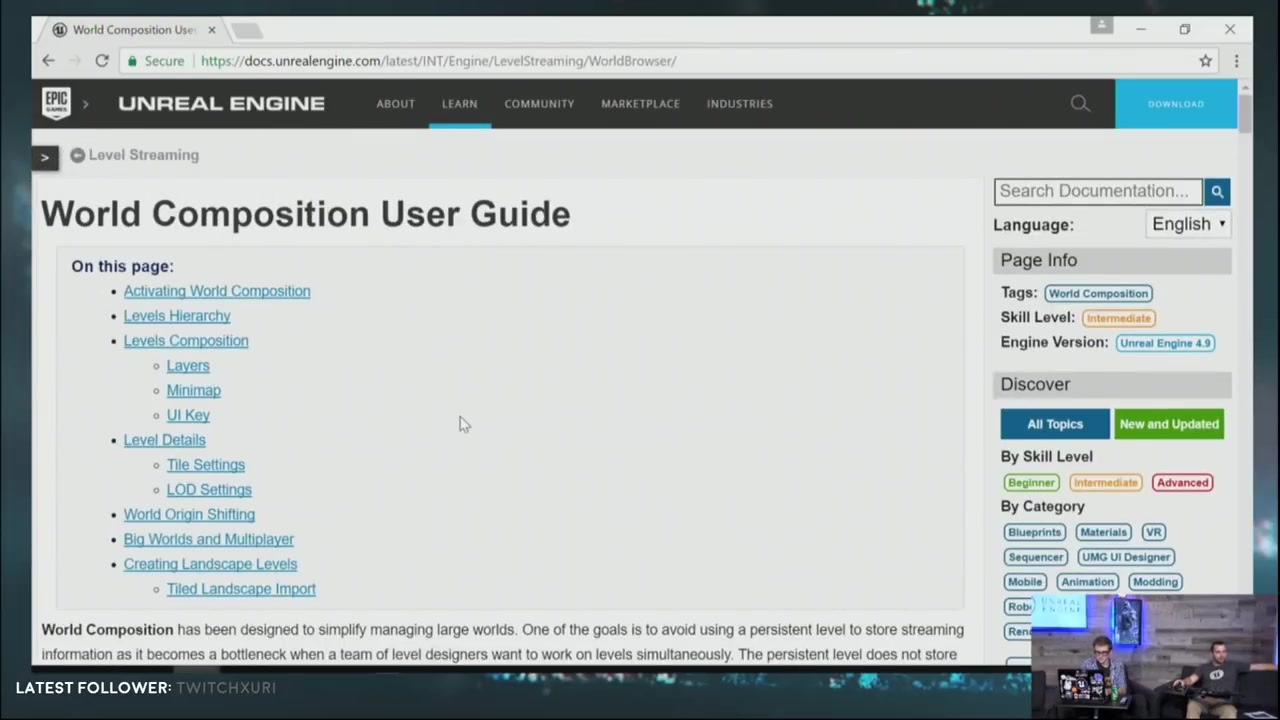Click the Unreal Engine wordmark

point(221,103)
